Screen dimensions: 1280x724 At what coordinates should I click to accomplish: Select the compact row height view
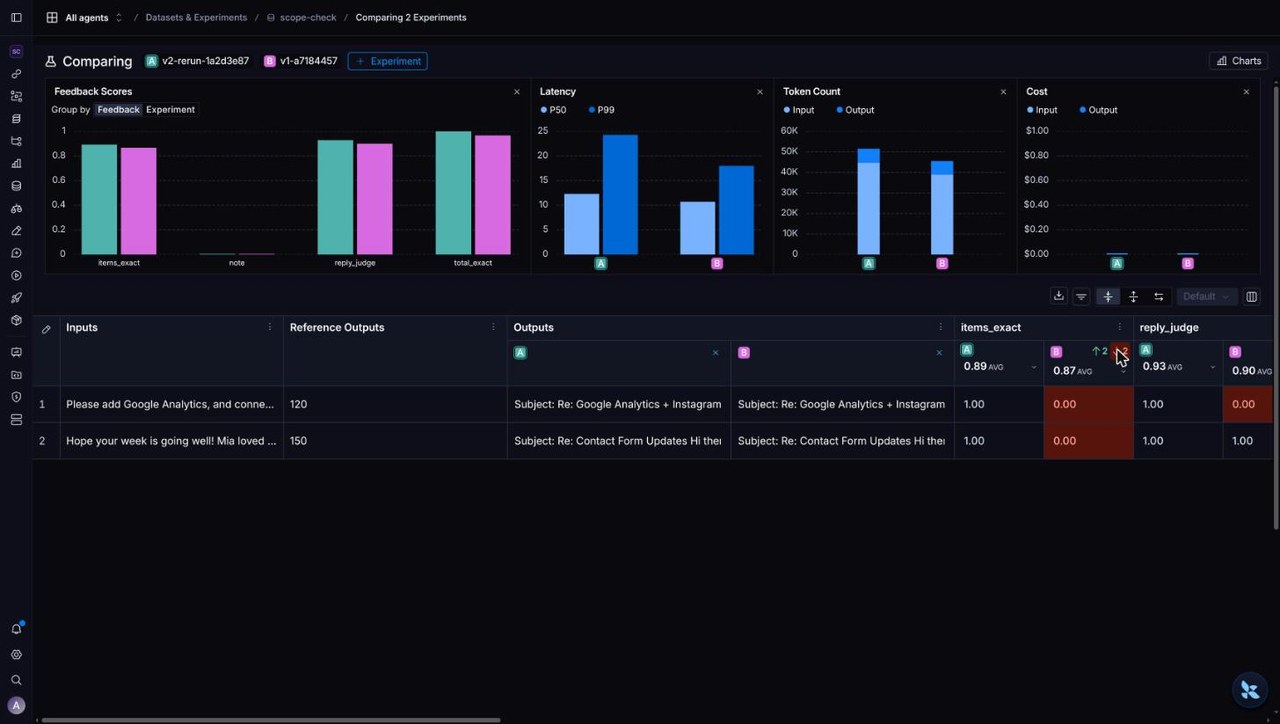click(x=1107, y=296)
